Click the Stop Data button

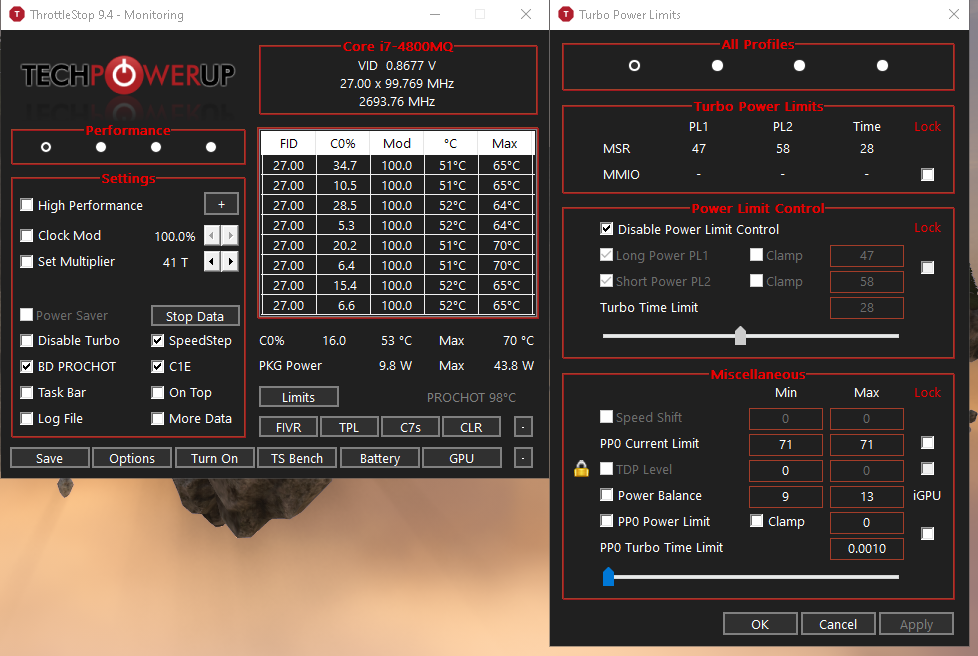195,316
